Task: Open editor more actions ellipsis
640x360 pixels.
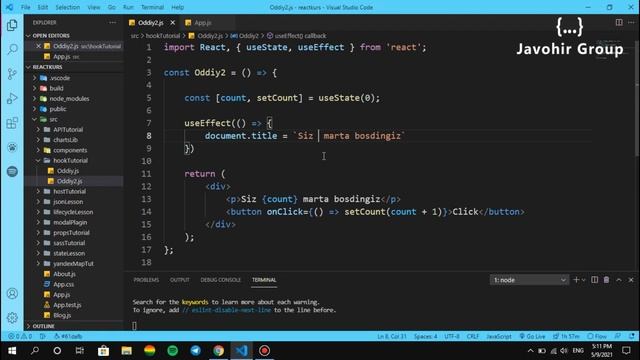Action: (x=631, y=22)
